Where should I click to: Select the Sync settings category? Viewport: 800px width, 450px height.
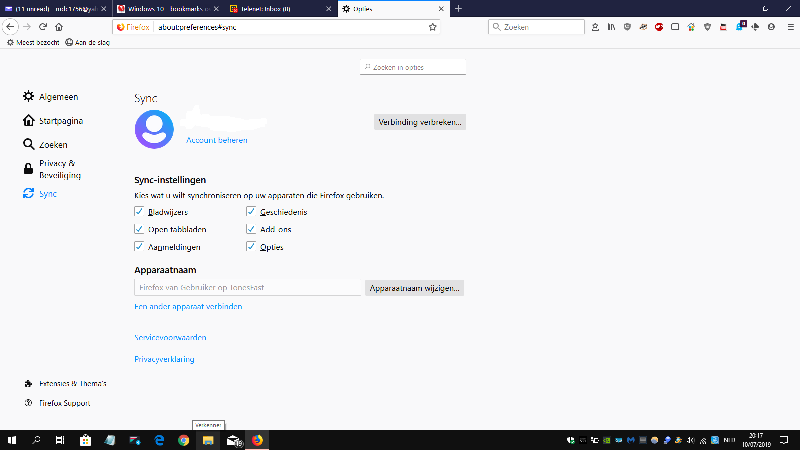(x=40, y=193)
